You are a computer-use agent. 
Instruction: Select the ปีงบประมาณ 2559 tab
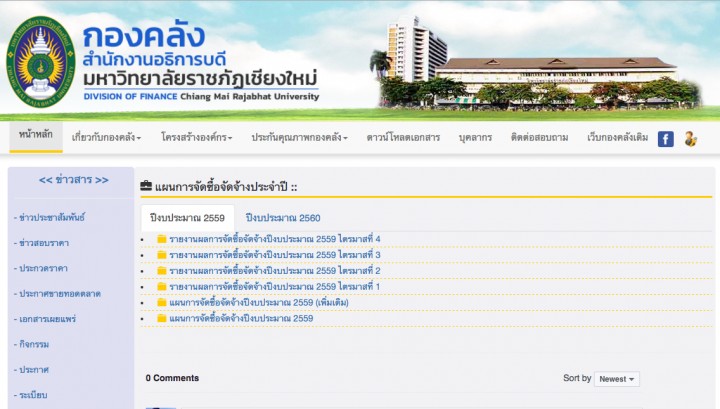coord(187,218)
